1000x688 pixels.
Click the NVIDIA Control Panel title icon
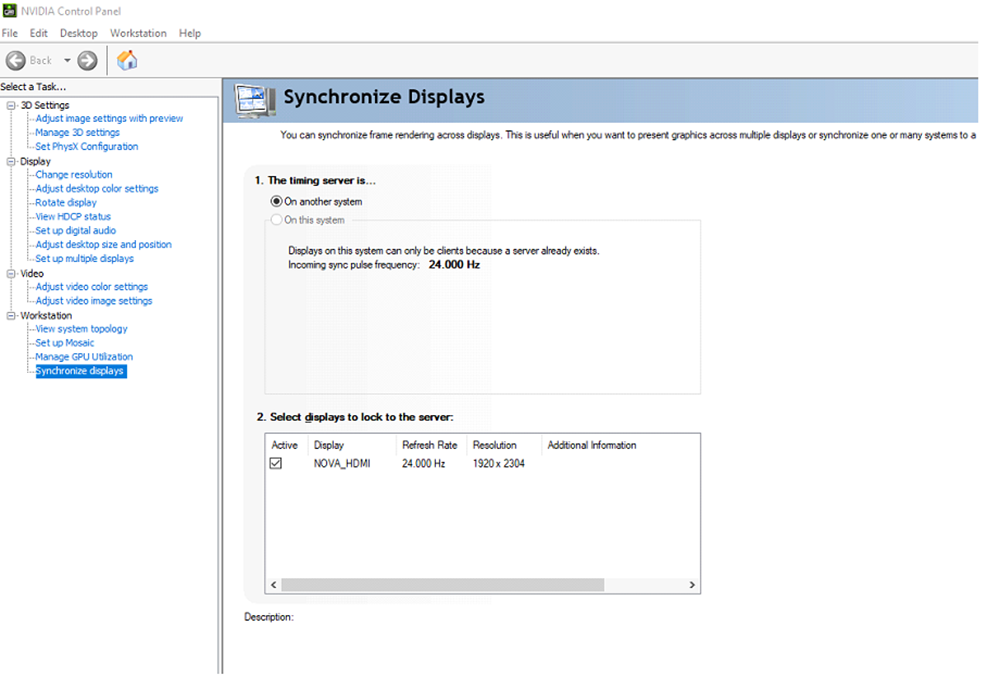tap(10, 11)
